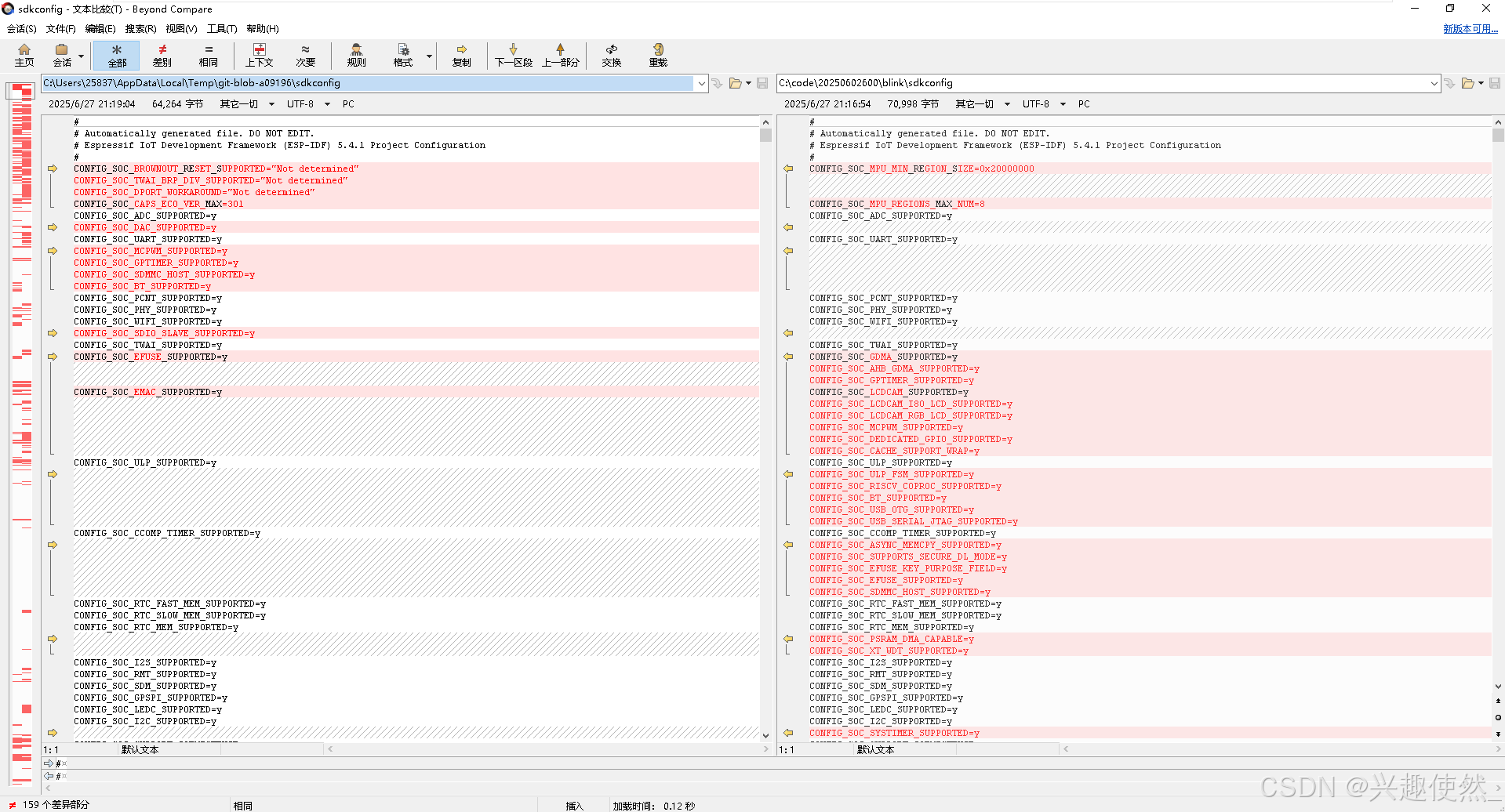The width and height of the screenshot is (1505, 812).
Task: Copy-right arrow beside left CONFIG_SOC_MCPWM_SUPPORTED line
Action: tap(53, 251)
